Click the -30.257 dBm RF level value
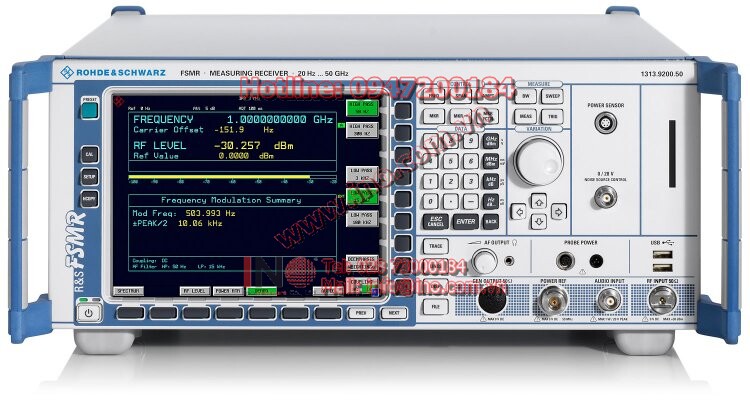The image size is (750, 400). (x=254, y=145)
